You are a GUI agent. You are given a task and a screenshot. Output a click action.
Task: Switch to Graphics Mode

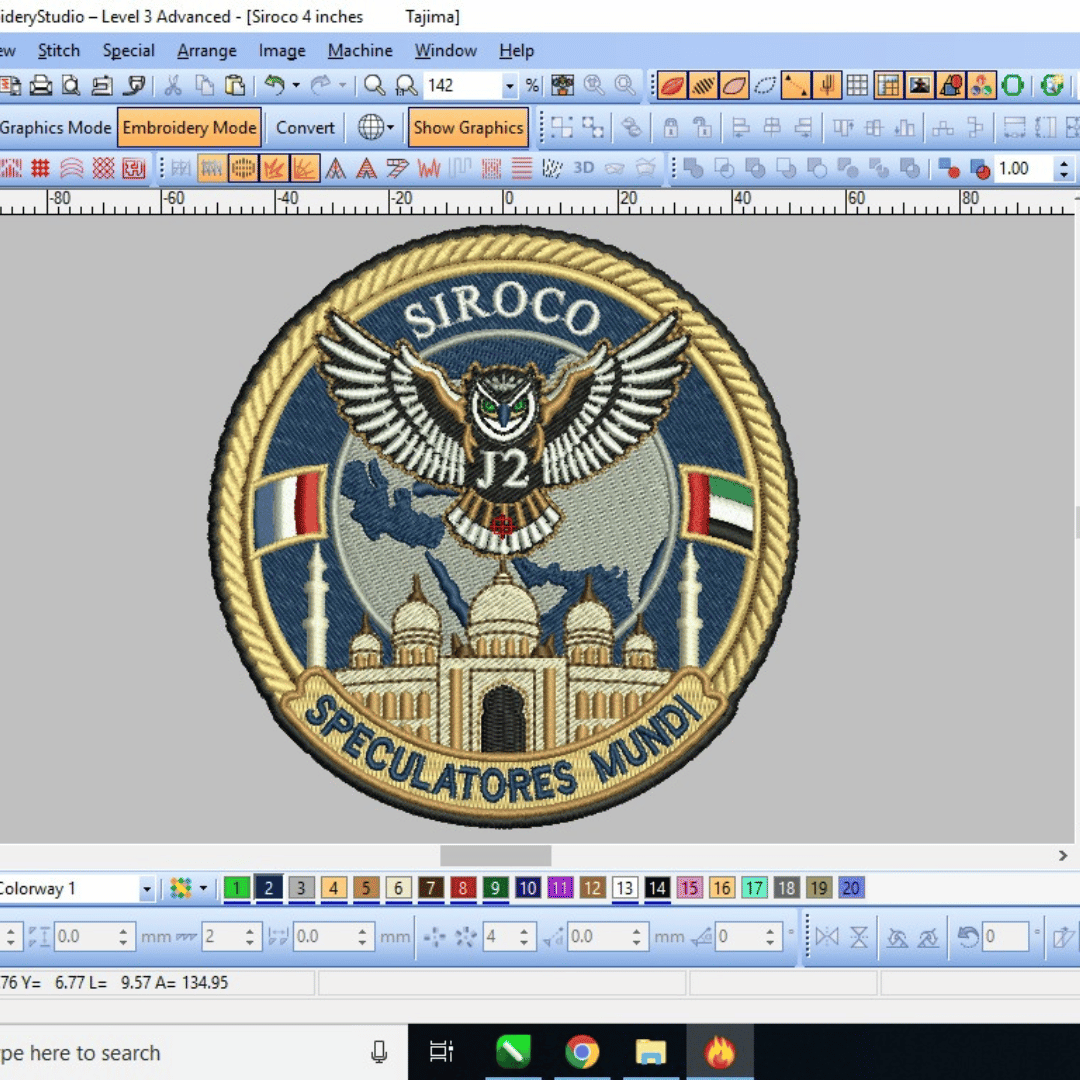coord(55,127)
